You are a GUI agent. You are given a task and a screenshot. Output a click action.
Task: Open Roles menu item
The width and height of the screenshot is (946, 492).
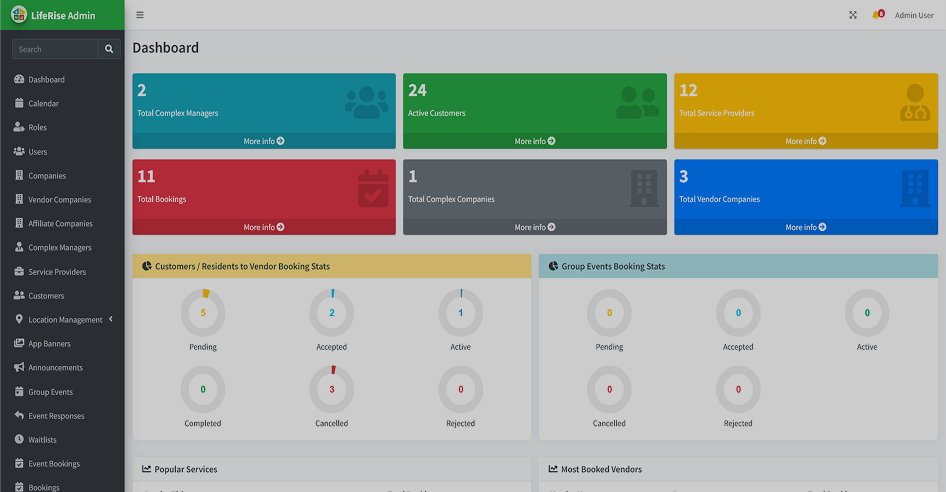point(62,127)
